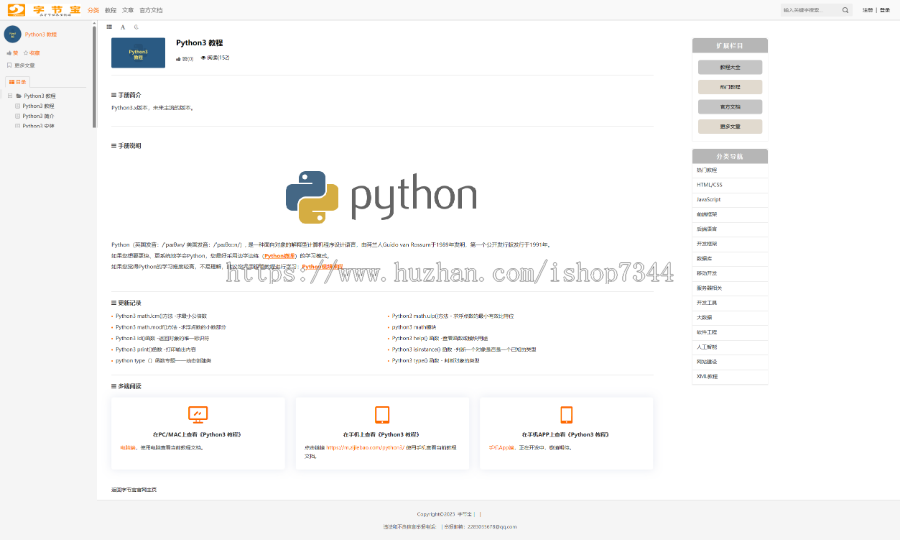Click the orange 电脑端 link in the PC card
900x540 pixels.
(x=128, y=448)
